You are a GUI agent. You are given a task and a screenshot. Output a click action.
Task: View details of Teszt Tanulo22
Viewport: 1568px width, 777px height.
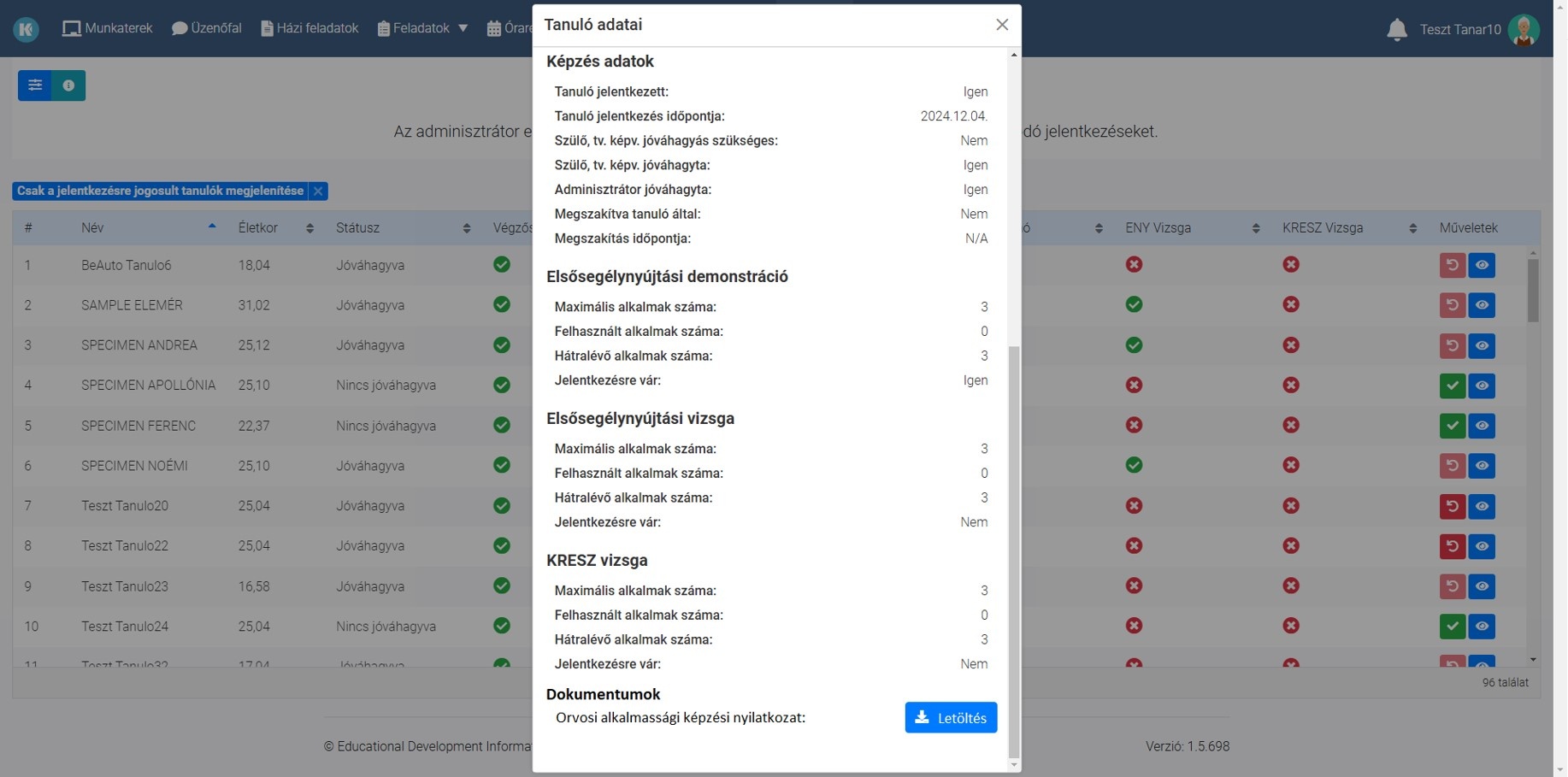click(x=1482, y=546)
